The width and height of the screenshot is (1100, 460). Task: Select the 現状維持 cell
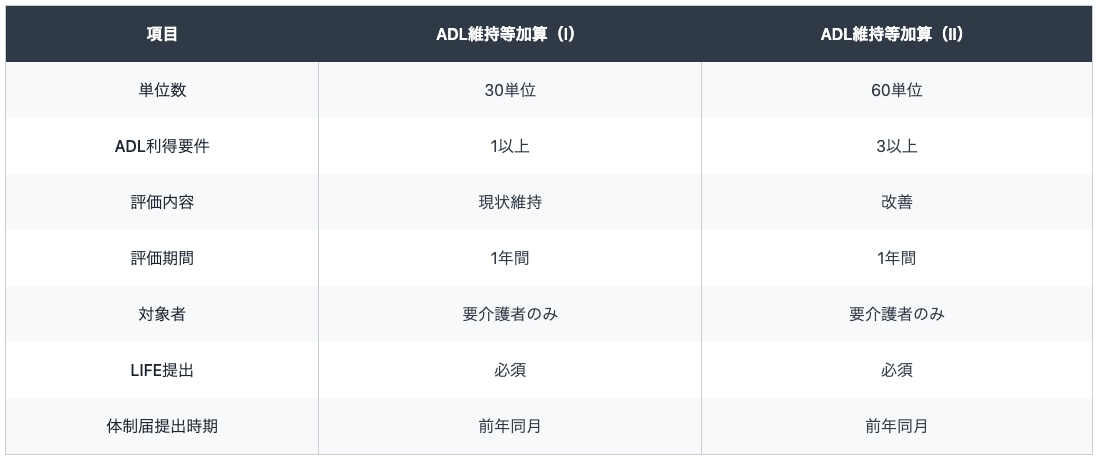click(510, 202)
